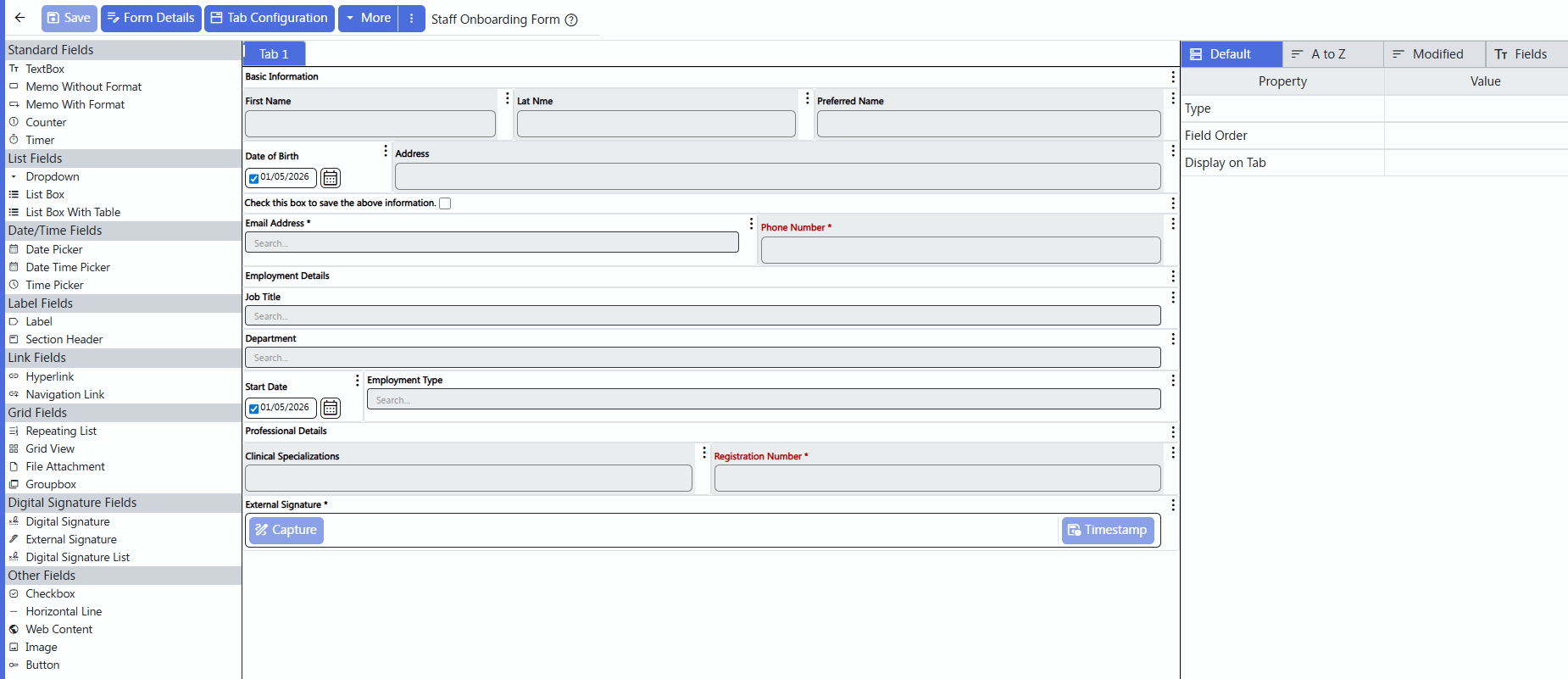The width and height of the screenshot is (1568, 679).
Task: Pick the Hyperlink field type
Action: click(x=50, y=376)
